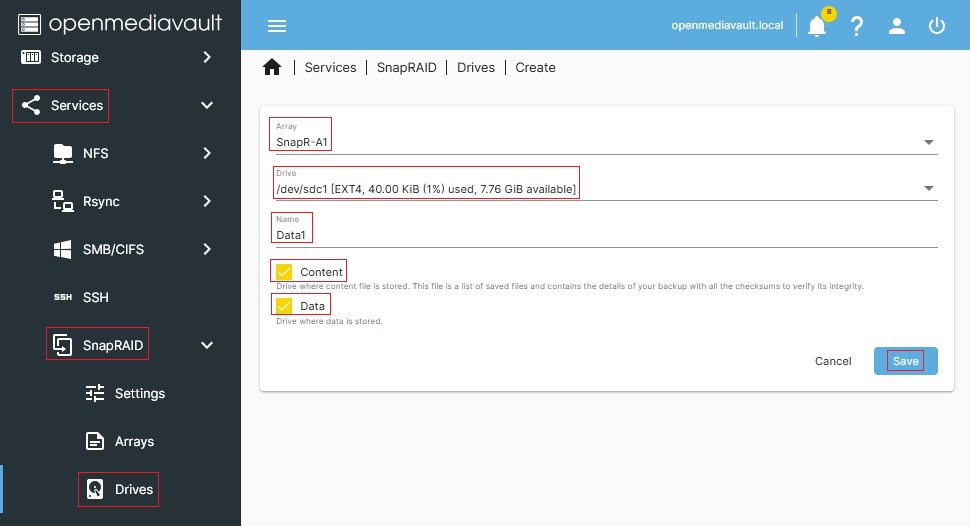
Task: Open SnapRAID Settings in the sidebar
Action: point(139,393)
